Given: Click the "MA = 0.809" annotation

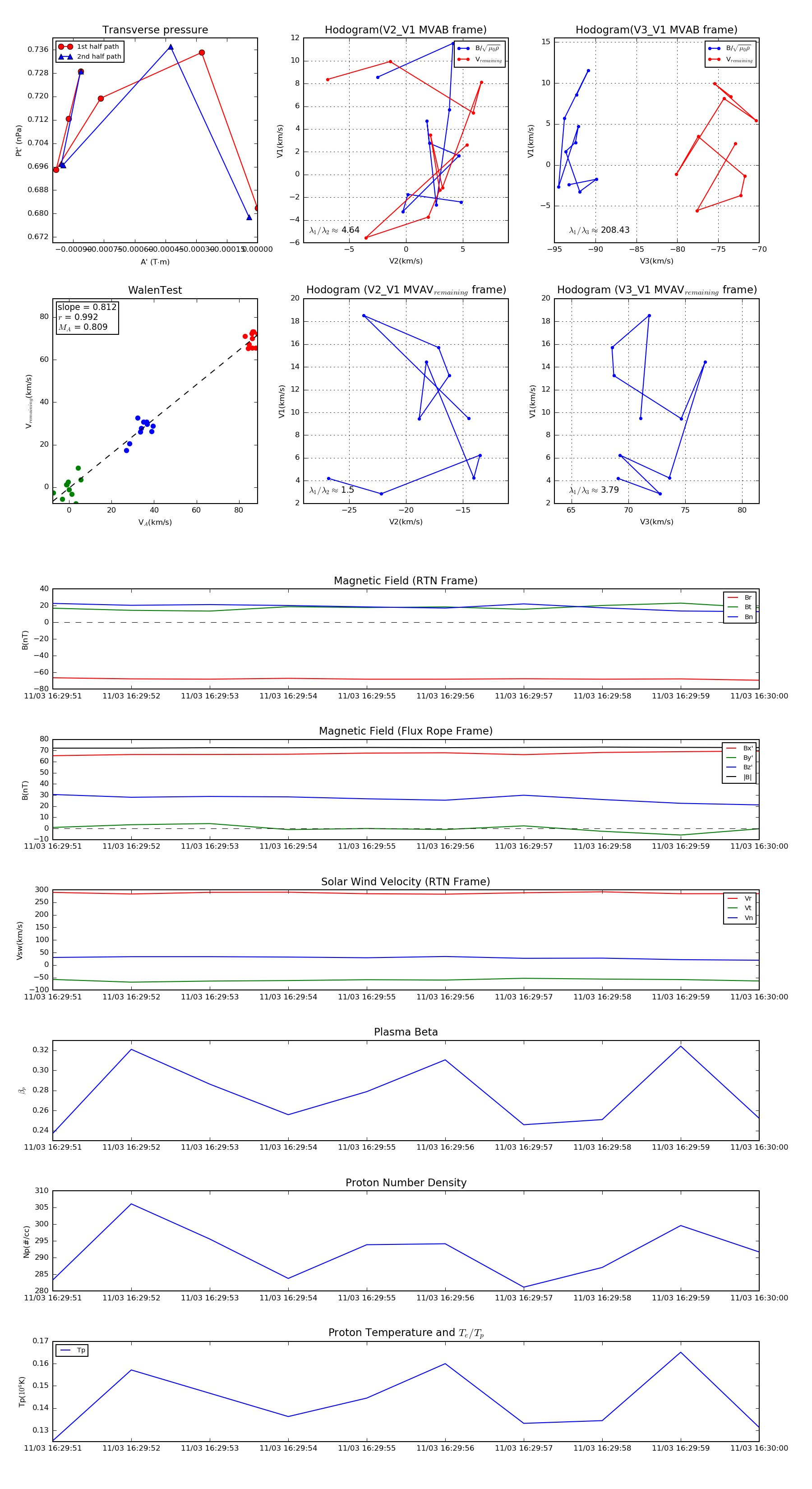Looking at the screenshot, I should [x=83, y=327].
